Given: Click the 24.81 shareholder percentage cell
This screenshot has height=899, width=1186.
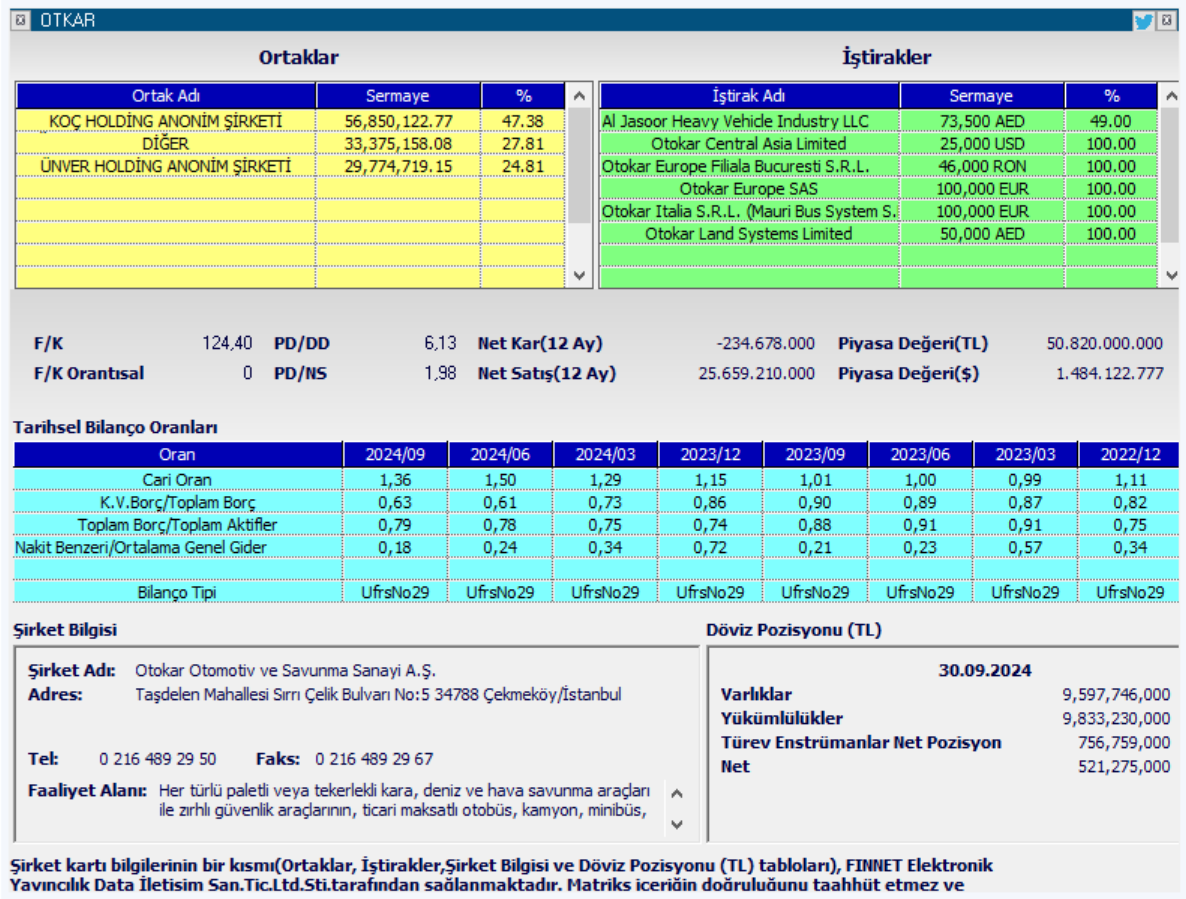Looking at the screenshot, I should pyautogui.click(x=523, y=166).
